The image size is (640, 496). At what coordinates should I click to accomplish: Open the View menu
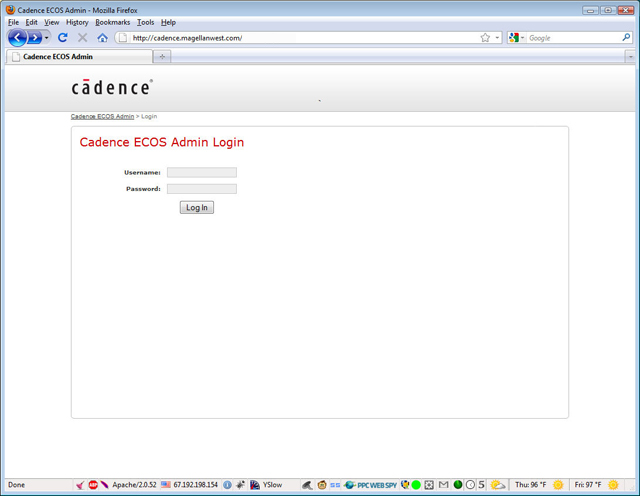(x=52, y=22)
